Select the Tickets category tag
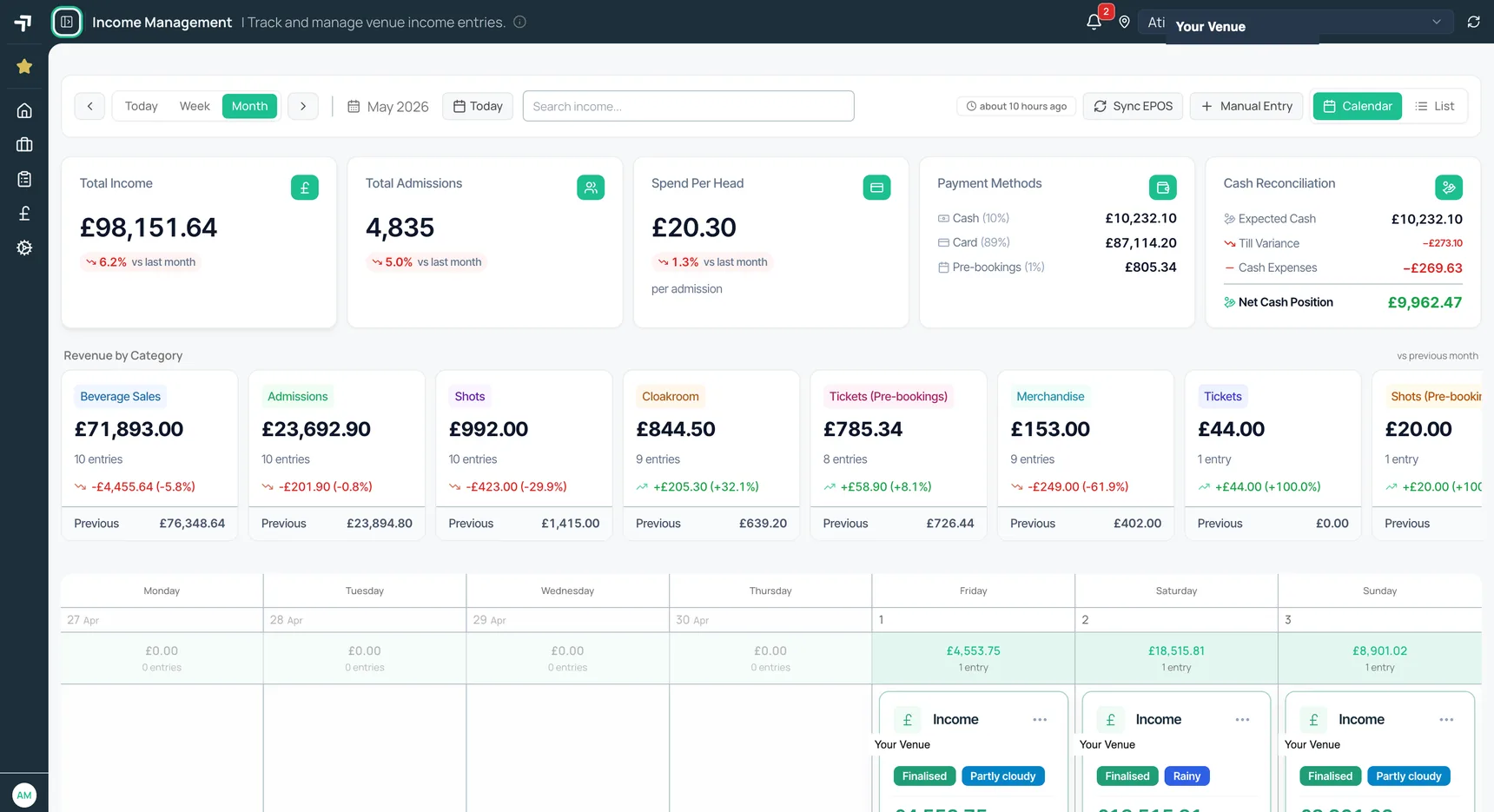The height and width of the screenshot is (812, 1494). [x=1223, y=396]
